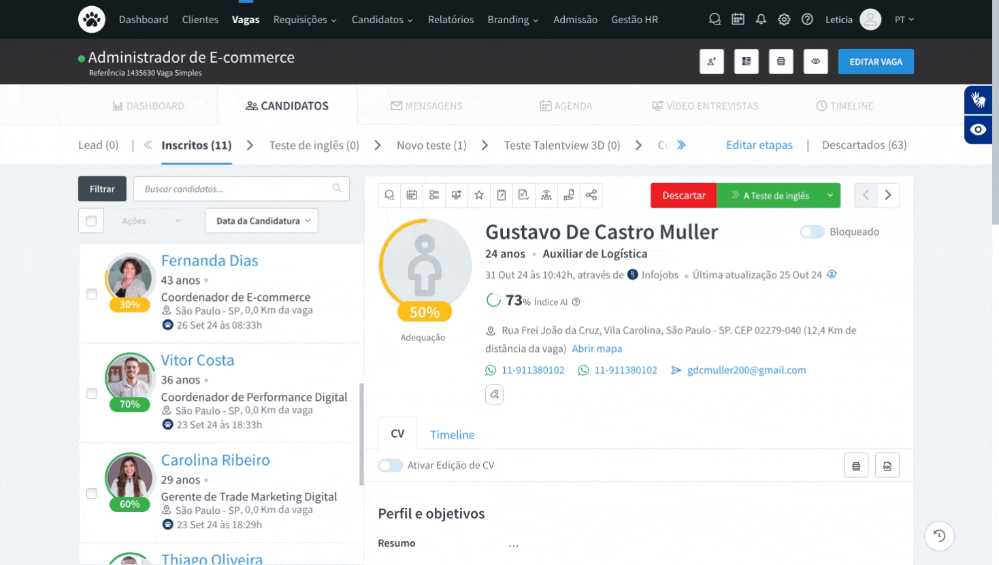Open the PT language dropdown
The image size is (999, 565).
(x=904, y=20)
